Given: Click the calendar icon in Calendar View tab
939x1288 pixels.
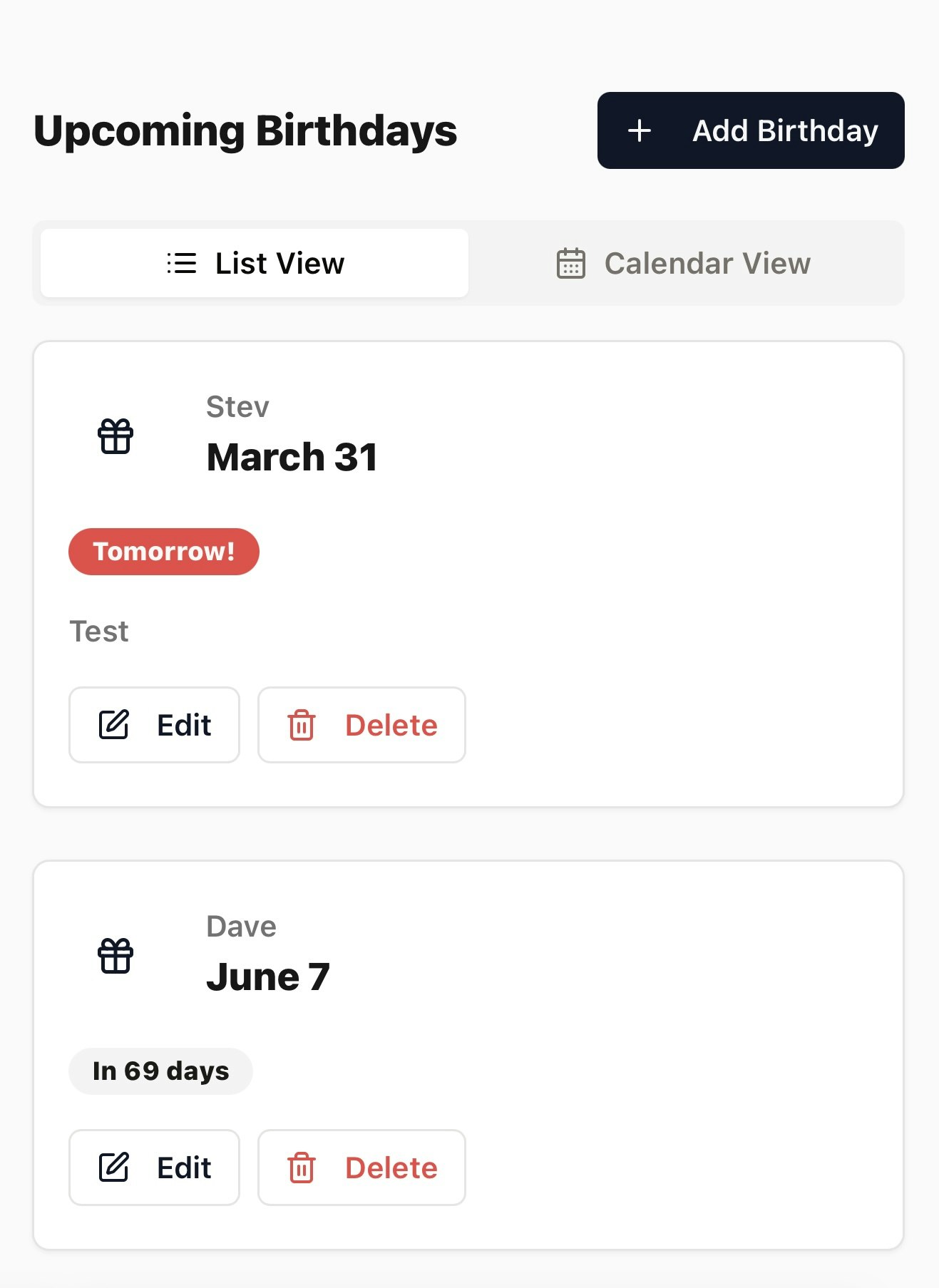Looking at the screenshot, I should [571, 263].
